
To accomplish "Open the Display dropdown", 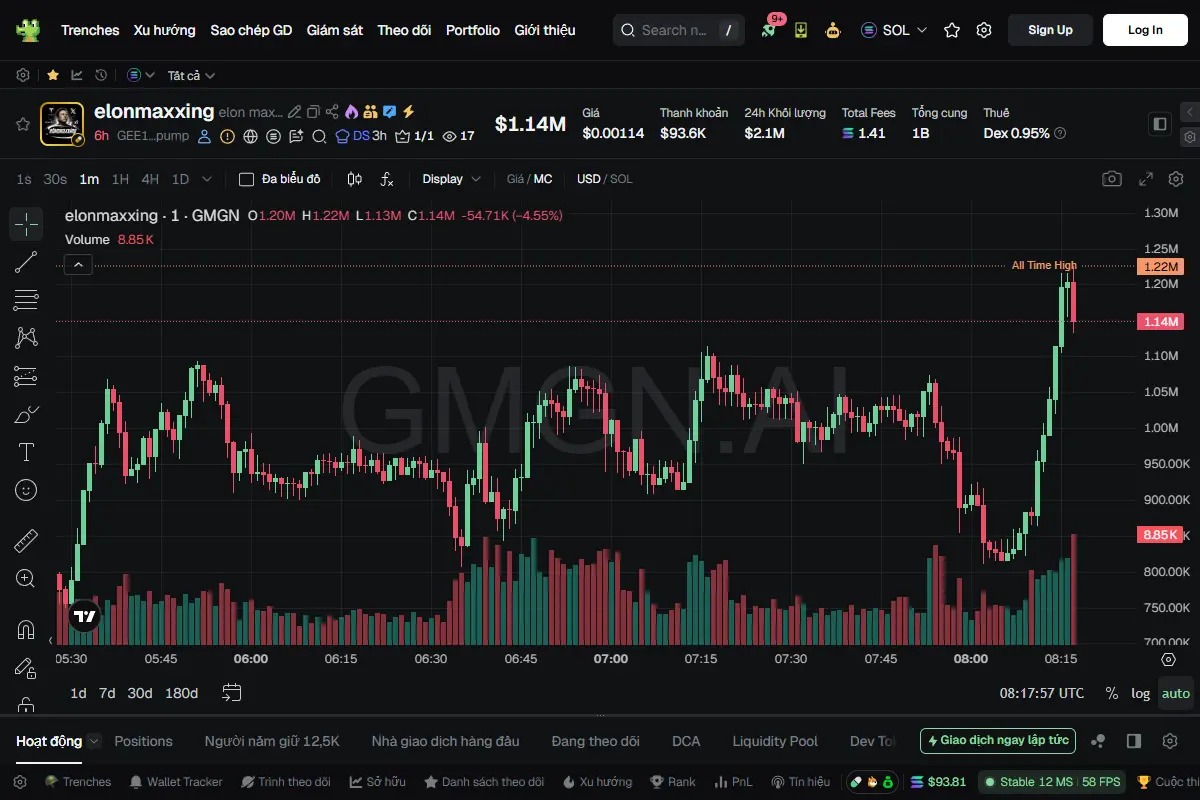I will [x=452, y=179].
